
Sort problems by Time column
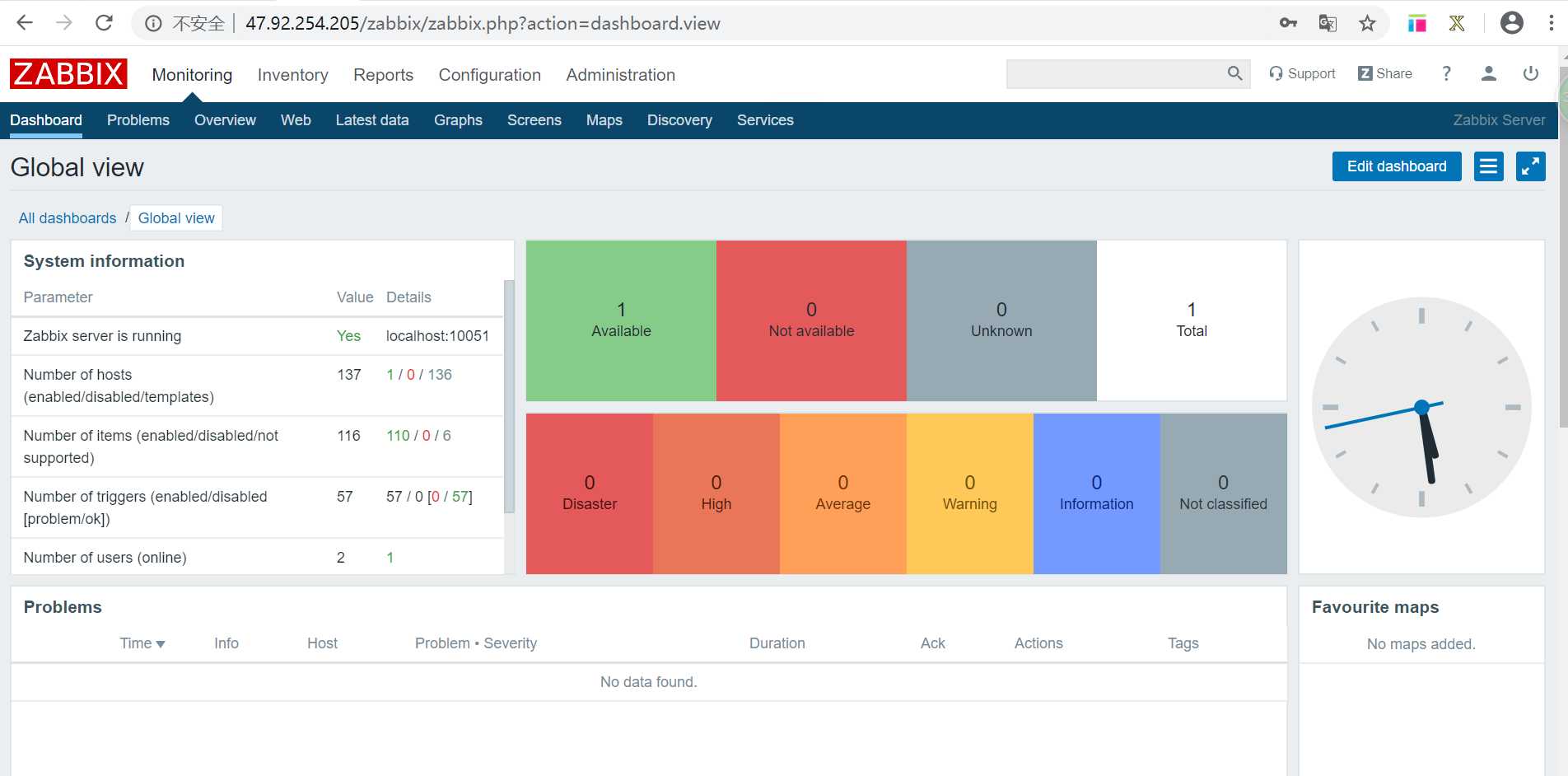tap(142, 643)
